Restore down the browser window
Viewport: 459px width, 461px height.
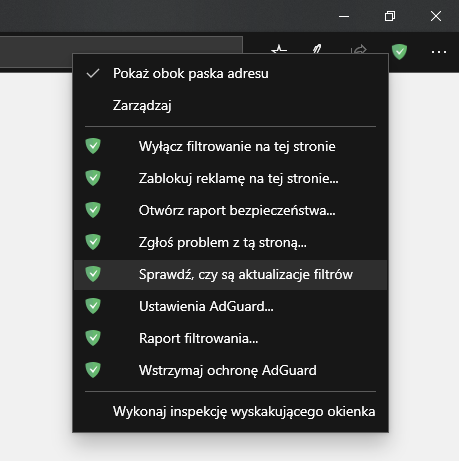tap(390, 16)
